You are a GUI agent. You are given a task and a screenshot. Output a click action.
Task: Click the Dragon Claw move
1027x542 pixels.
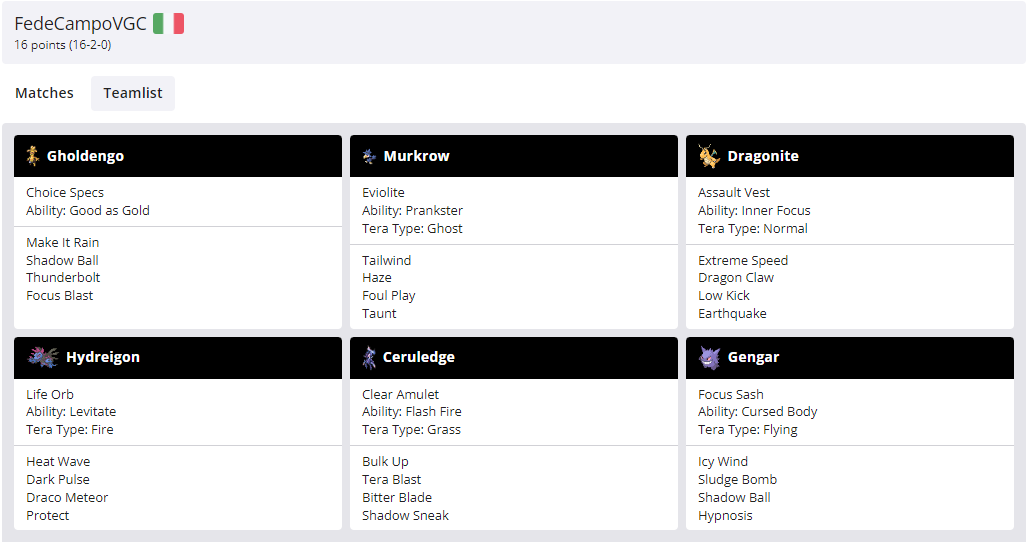tap(736, 278)
